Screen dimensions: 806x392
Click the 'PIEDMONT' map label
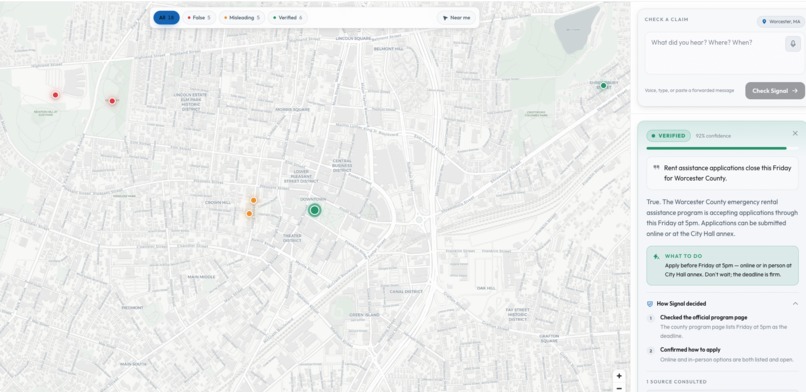point(132,308)
